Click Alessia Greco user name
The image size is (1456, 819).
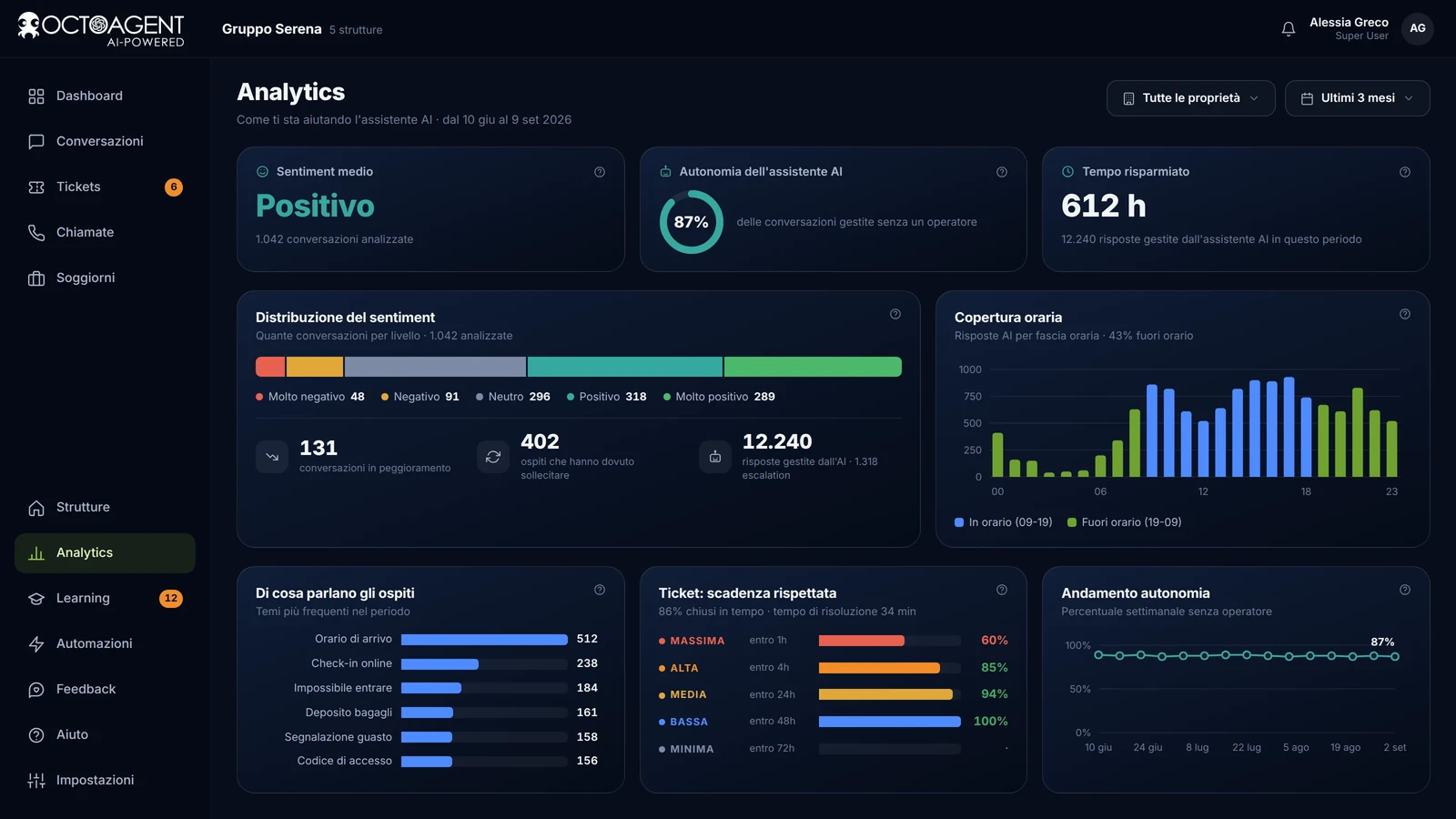tap(1349, 23)
